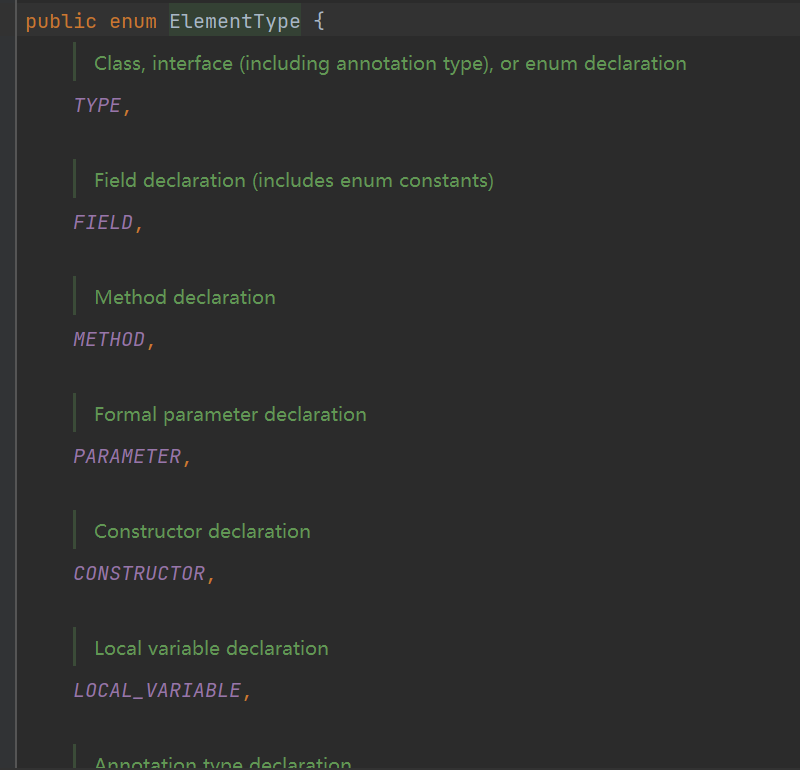
Task: Click the Formal parameter declaration comment
Action: point(230,415)
